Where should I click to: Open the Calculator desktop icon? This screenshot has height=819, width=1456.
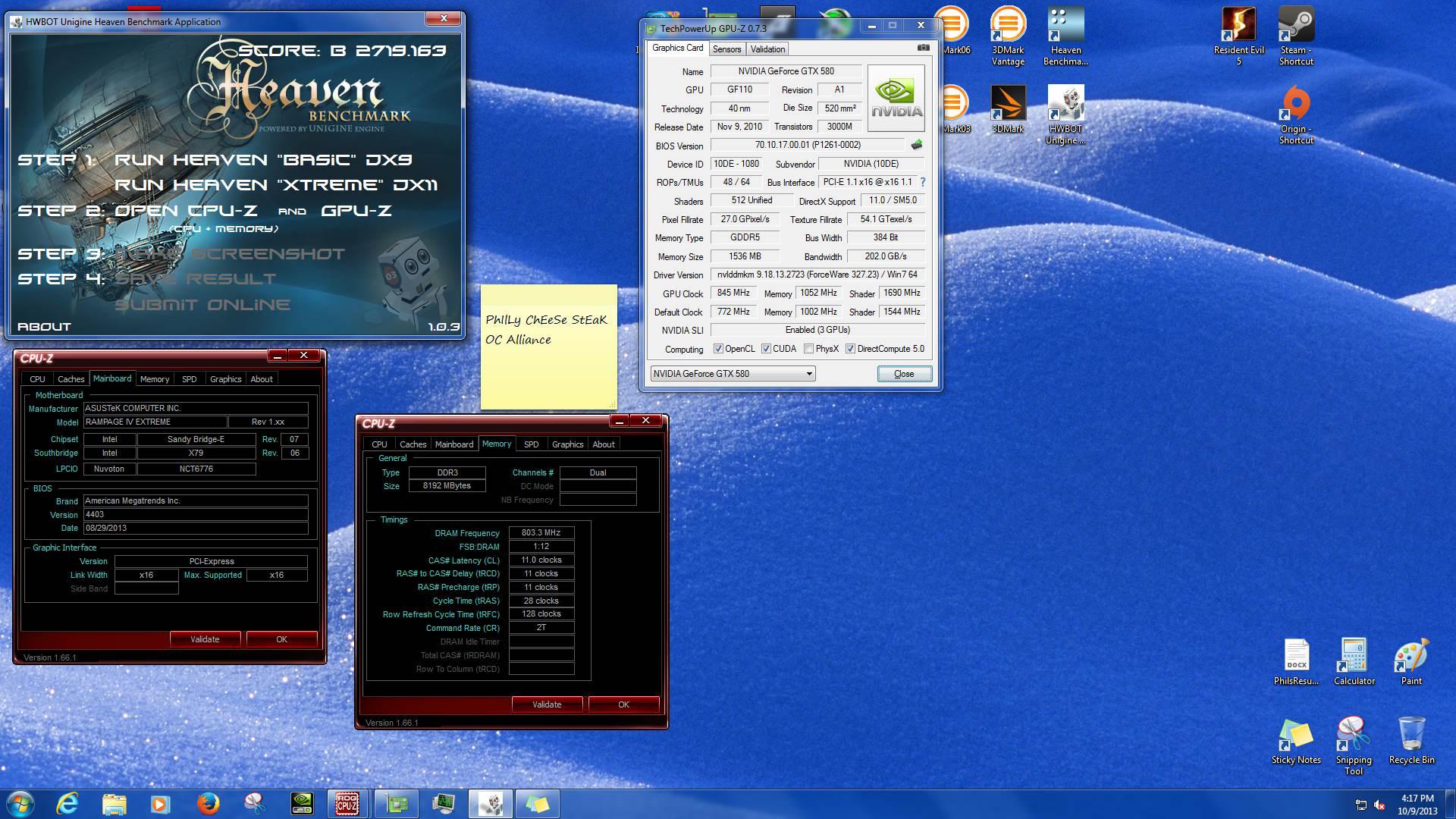(x=1354, y=662)
